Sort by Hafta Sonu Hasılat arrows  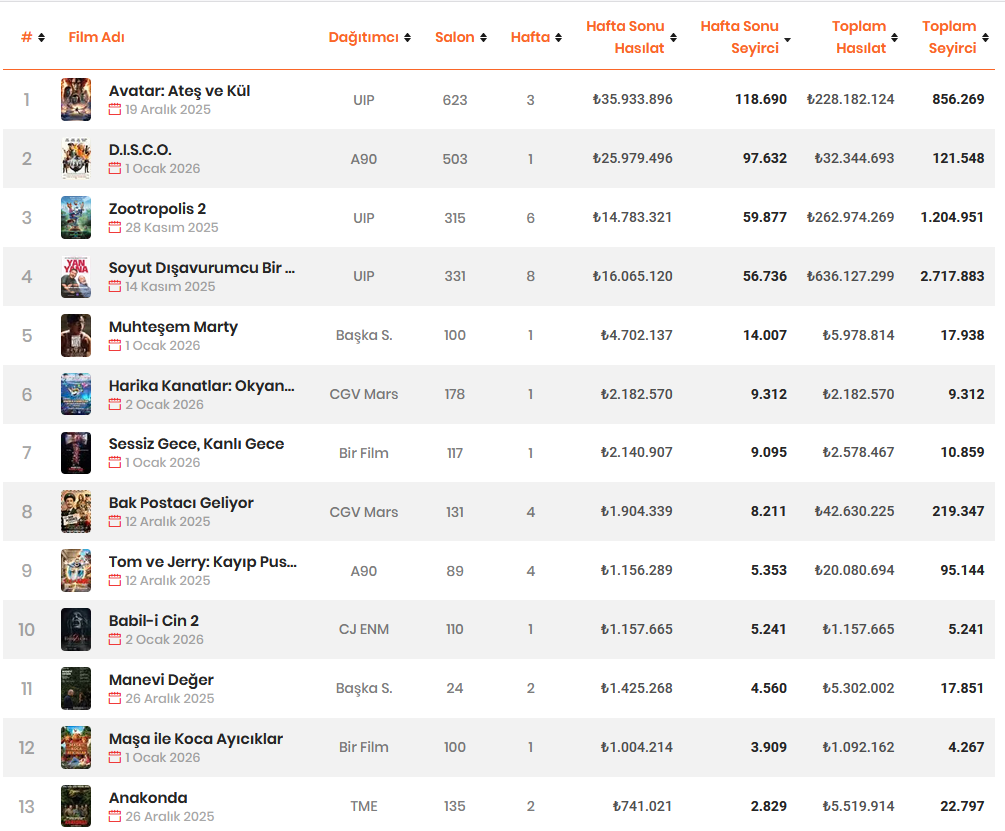pyautogui.click(x=673, y=37)
